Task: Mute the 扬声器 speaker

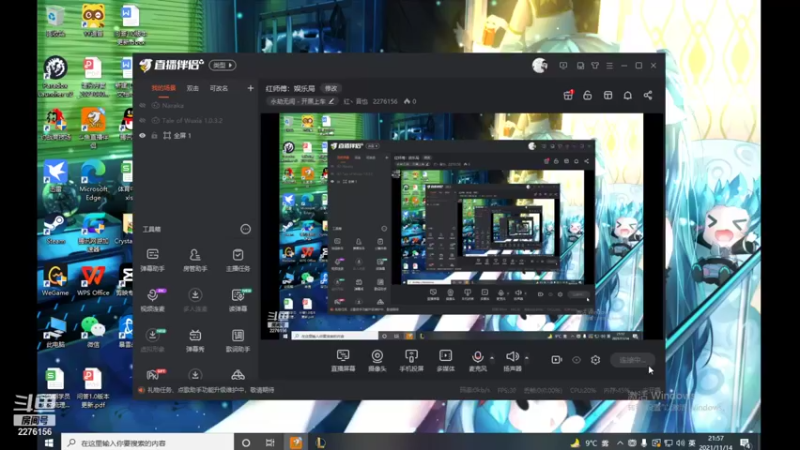Action: [x=512, y=360]
